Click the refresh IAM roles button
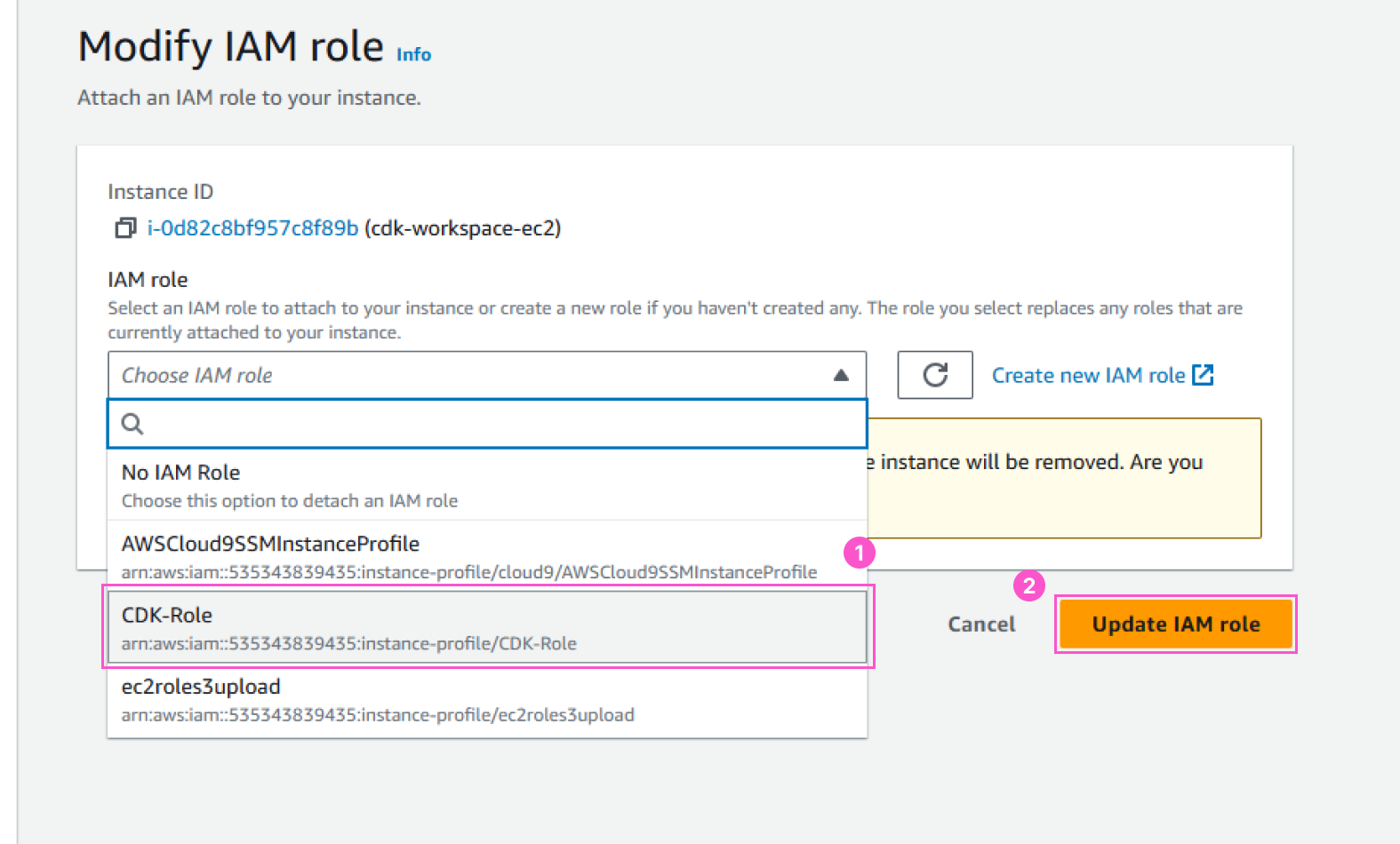The height and width of the screenshot is (844, 1400). pyautogui.click(x=934, y=375)
